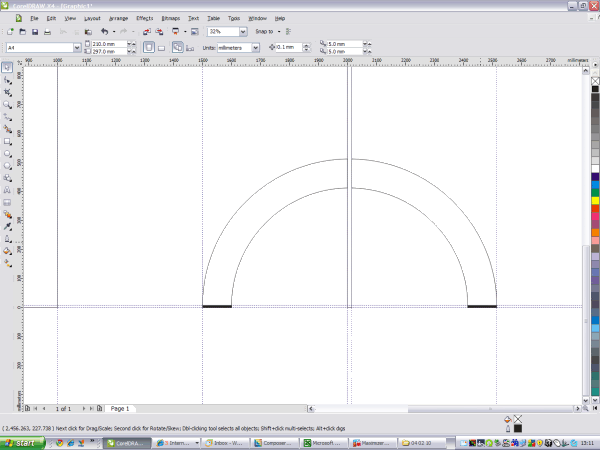600x450 pixels.
Task: Open the Effects menu
Action: (x=145, y=18)
